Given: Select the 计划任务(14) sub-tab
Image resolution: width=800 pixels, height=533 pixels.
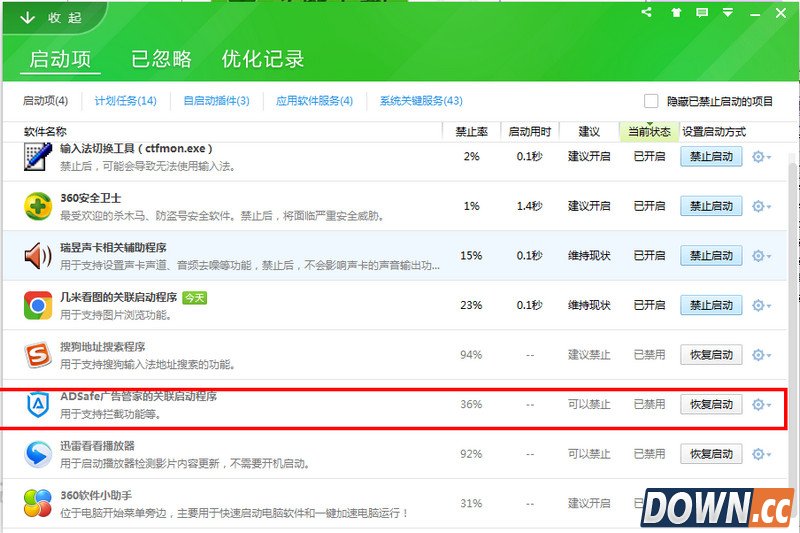Looking at the screenshot, I should [126, 100].
